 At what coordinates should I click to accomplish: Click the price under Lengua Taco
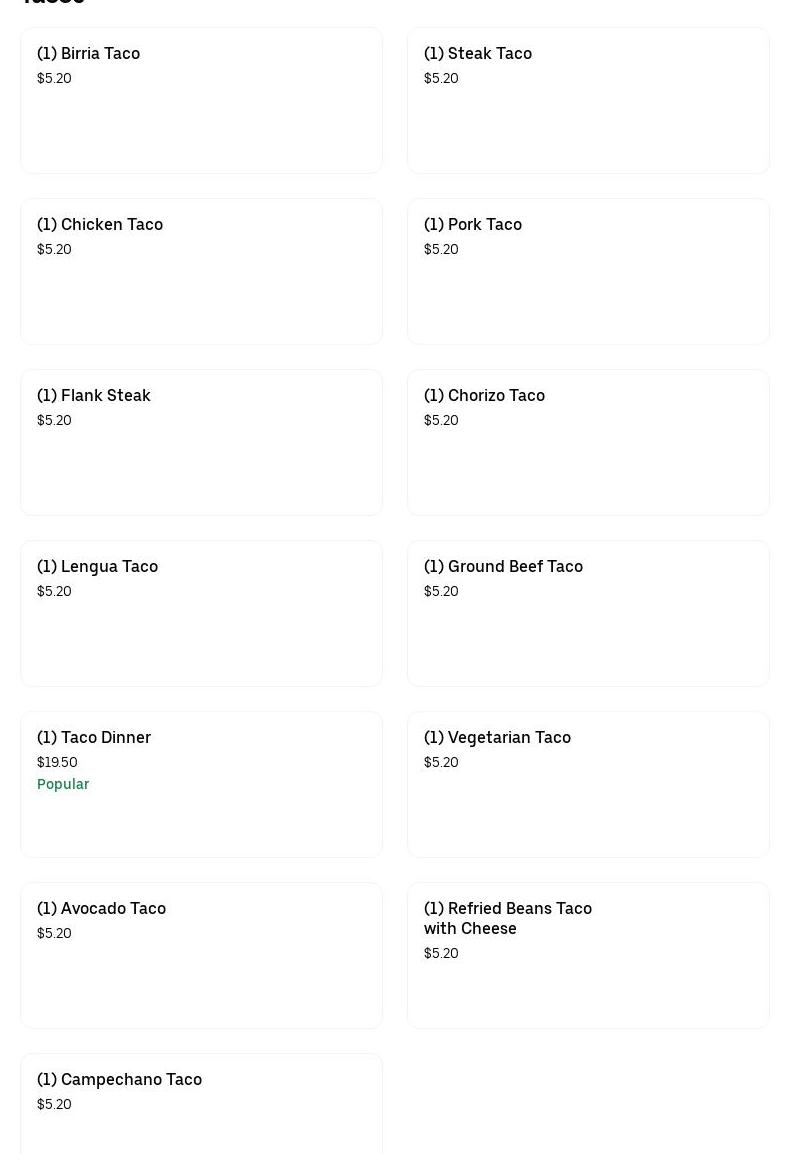pyautogui.click(x=54, y=591)
